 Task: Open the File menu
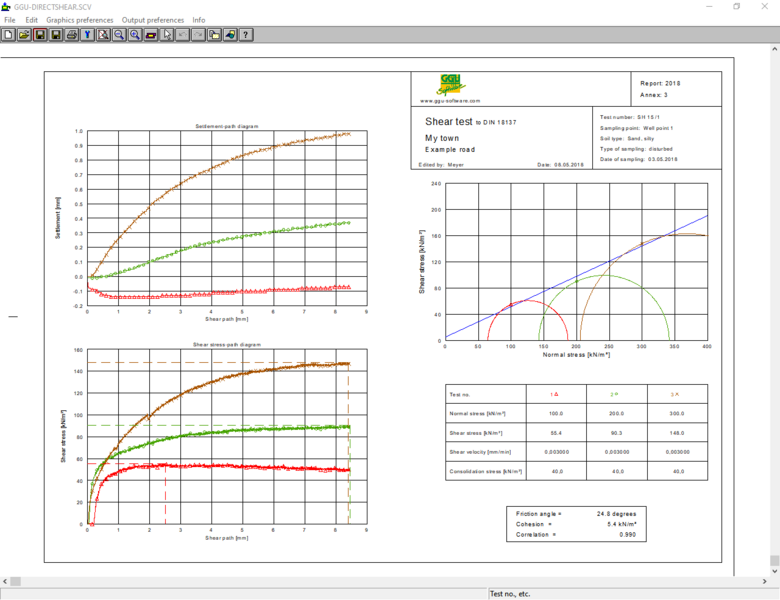click(10, 20)
